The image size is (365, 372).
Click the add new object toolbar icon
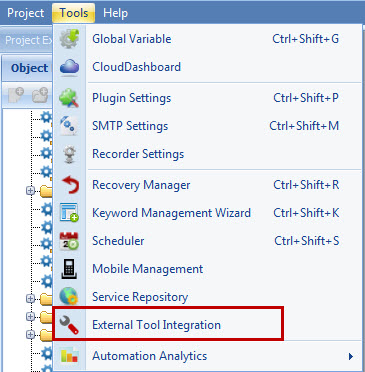15,95
